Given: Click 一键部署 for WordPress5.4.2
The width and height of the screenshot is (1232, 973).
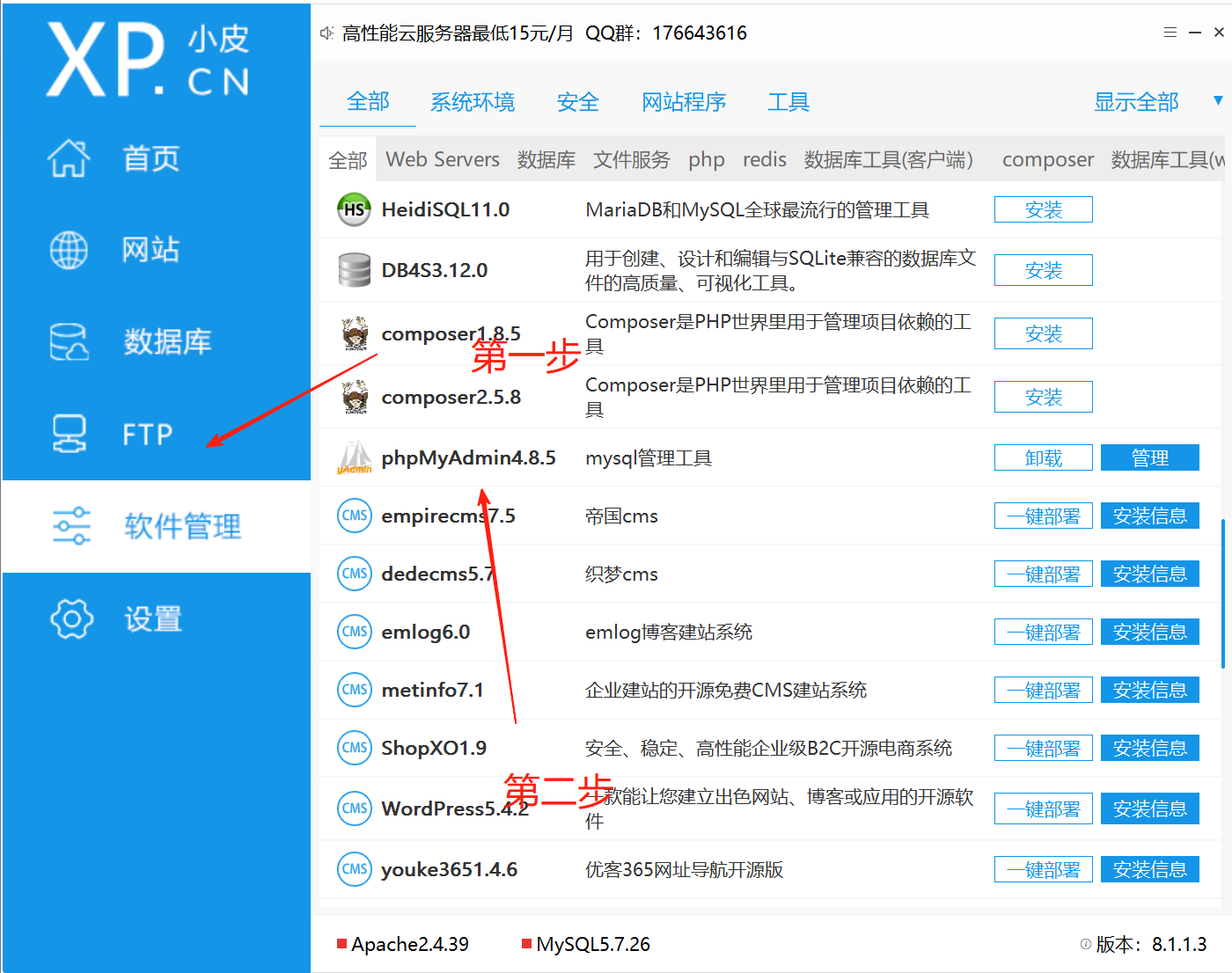Looking at the screenshot, I should (x=1044, y=808).
